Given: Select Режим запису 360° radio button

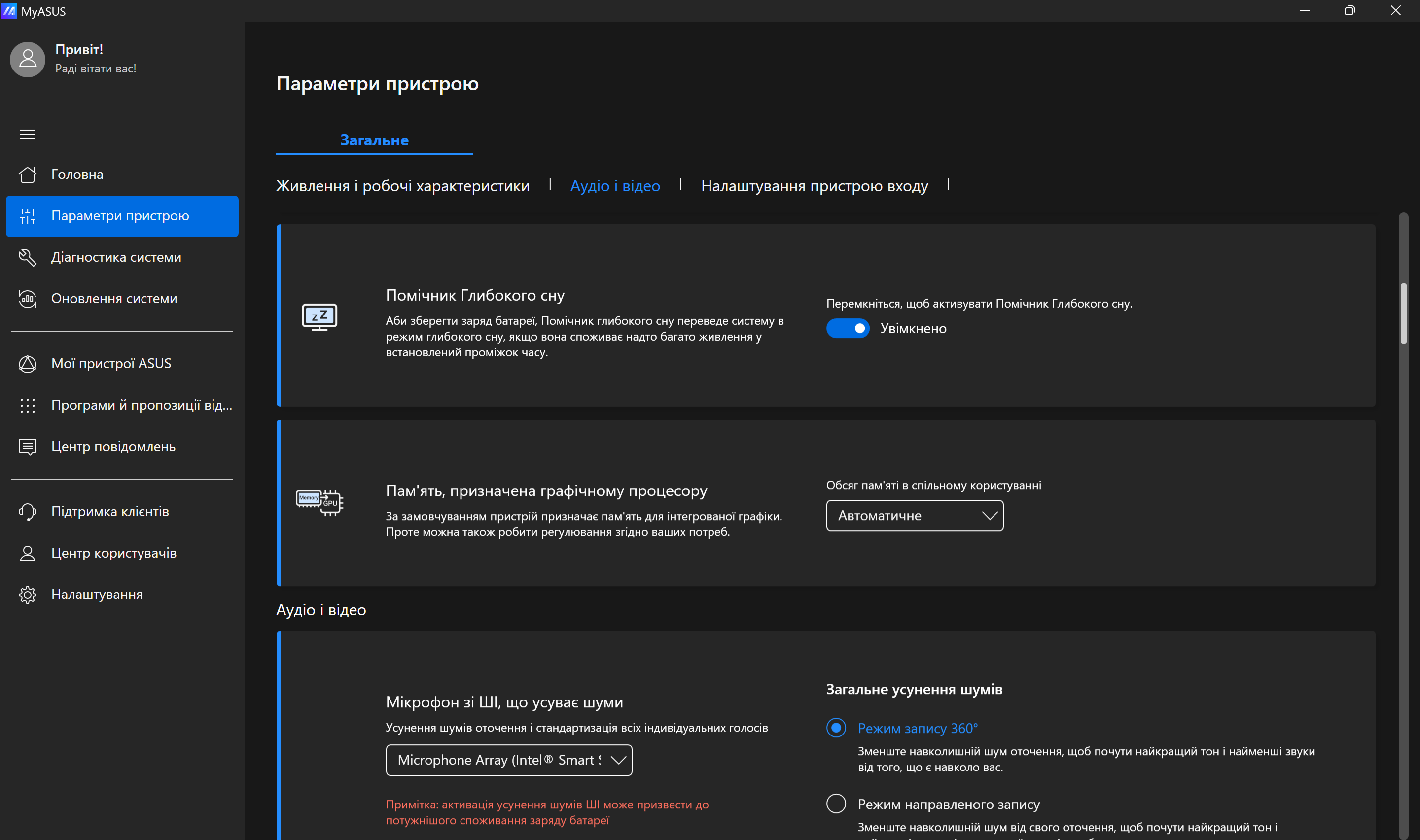Looking at the screenshot, I should [x=836, y=727].
